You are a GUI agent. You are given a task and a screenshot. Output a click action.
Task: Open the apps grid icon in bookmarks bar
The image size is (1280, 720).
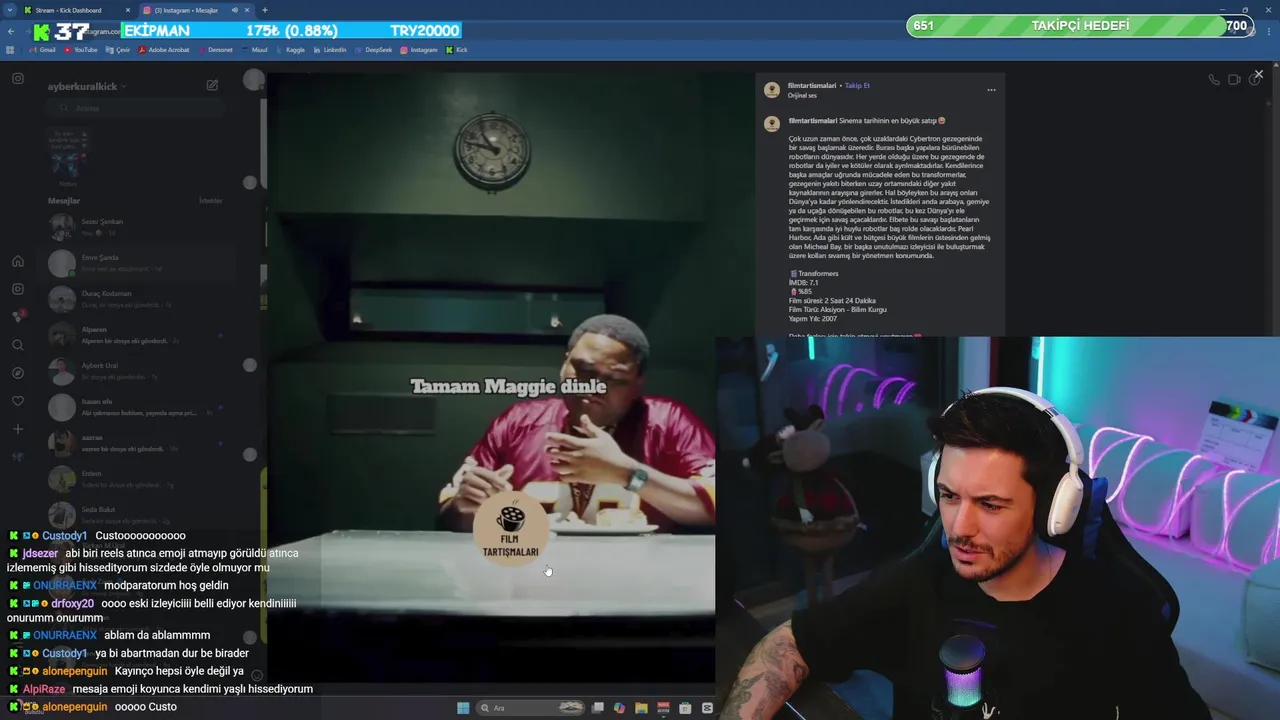(x=10, y=49)
